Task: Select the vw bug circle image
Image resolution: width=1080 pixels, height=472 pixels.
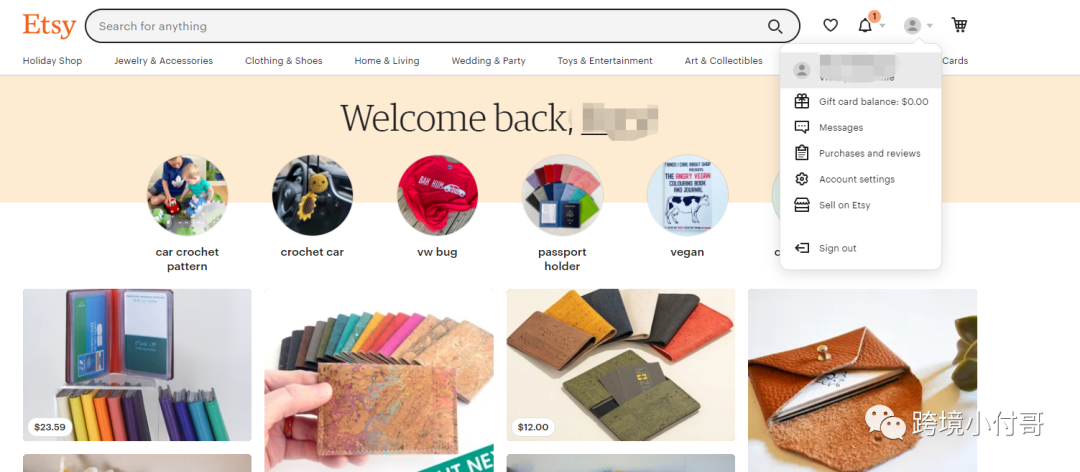Action: tap(437, 196)
